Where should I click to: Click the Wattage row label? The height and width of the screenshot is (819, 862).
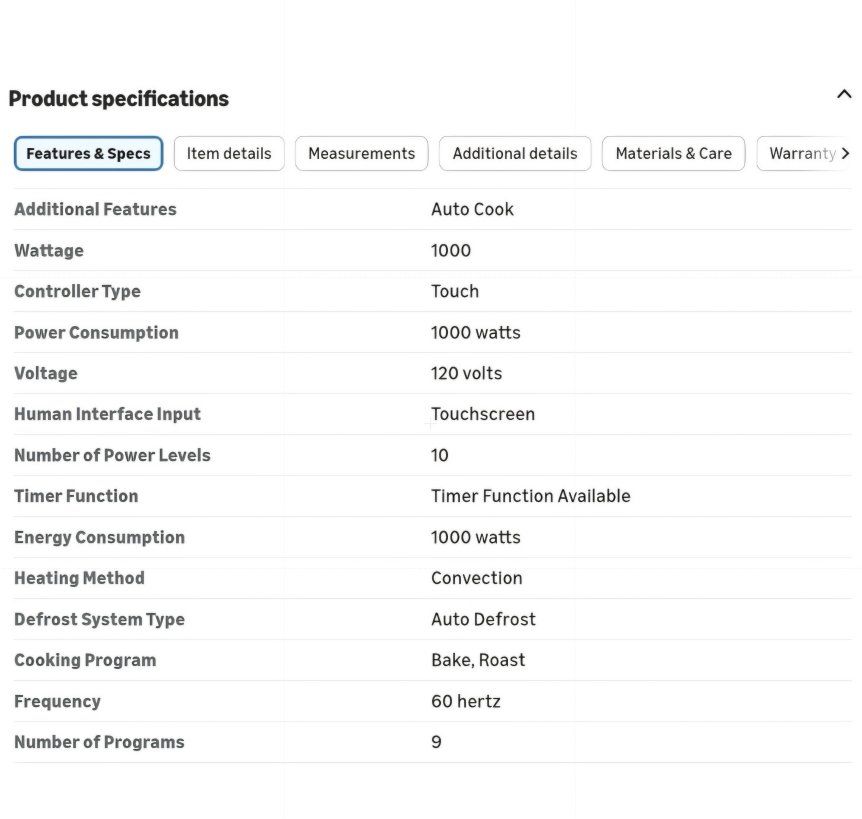[x=49, y=251]
